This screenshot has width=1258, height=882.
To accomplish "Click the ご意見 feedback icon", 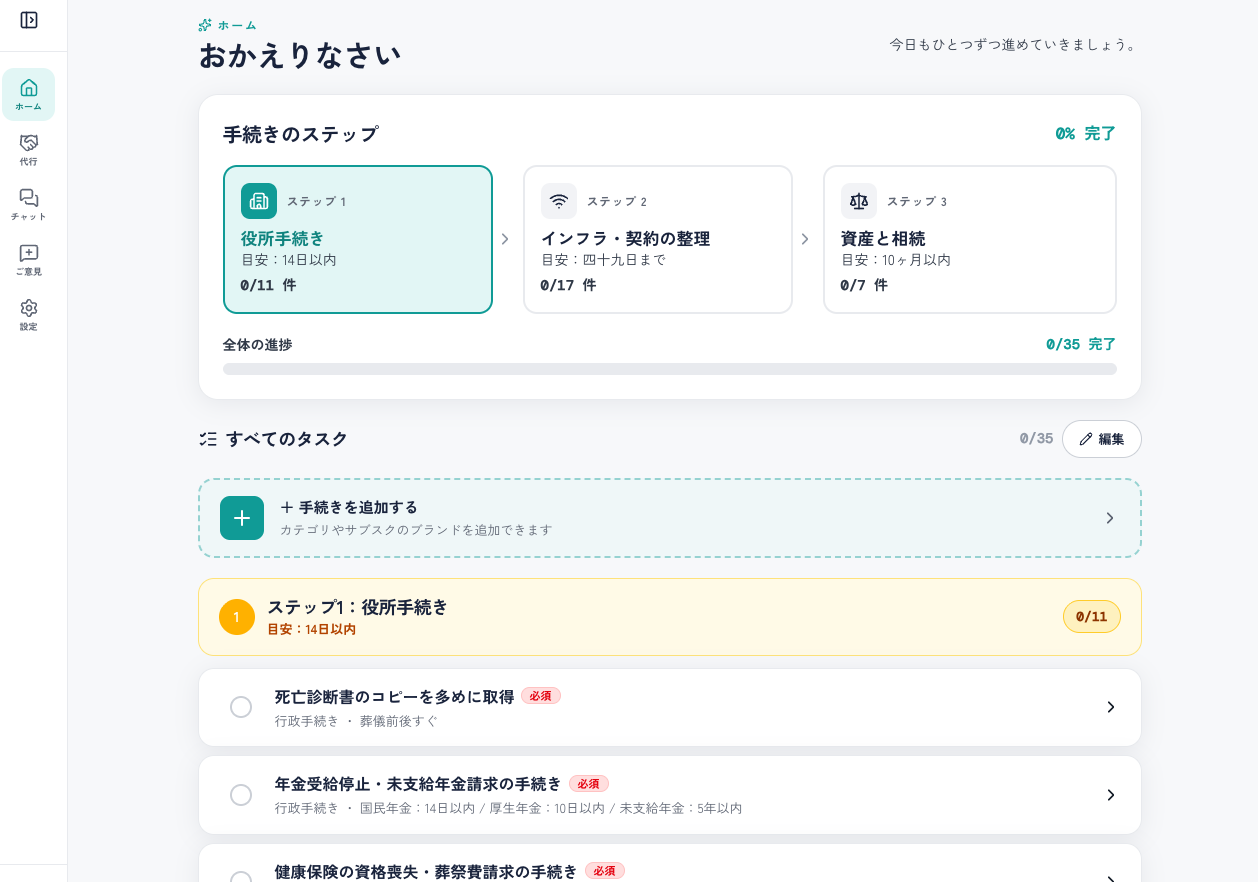I will coord(28,259).
